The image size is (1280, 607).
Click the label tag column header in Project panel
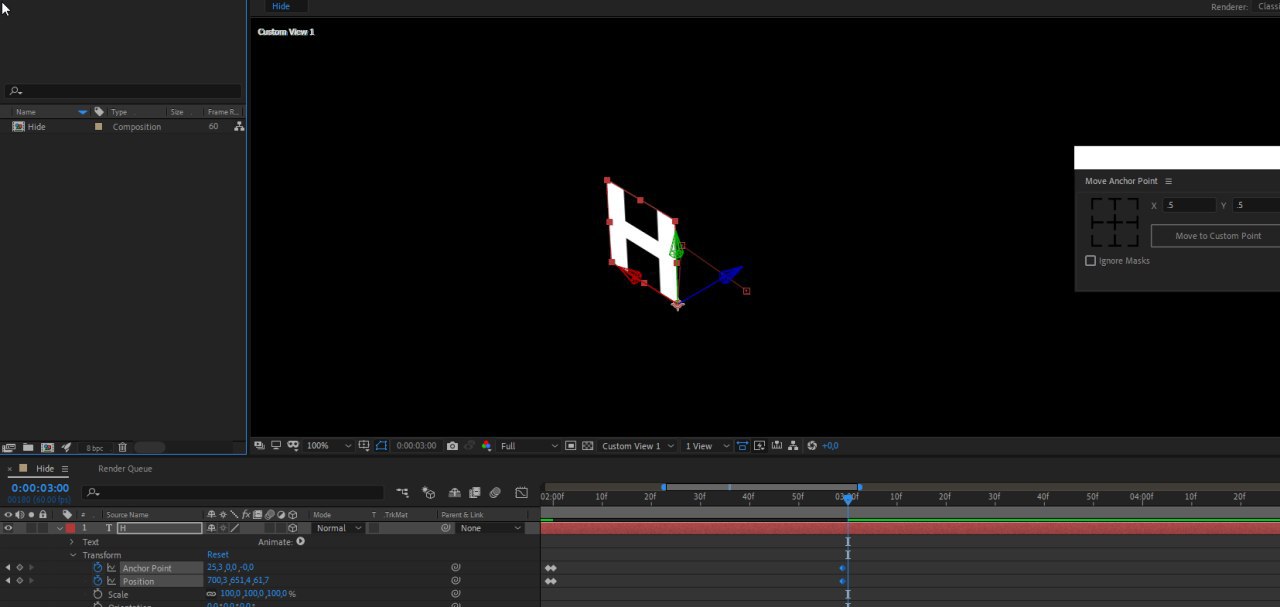click(98, 112)
